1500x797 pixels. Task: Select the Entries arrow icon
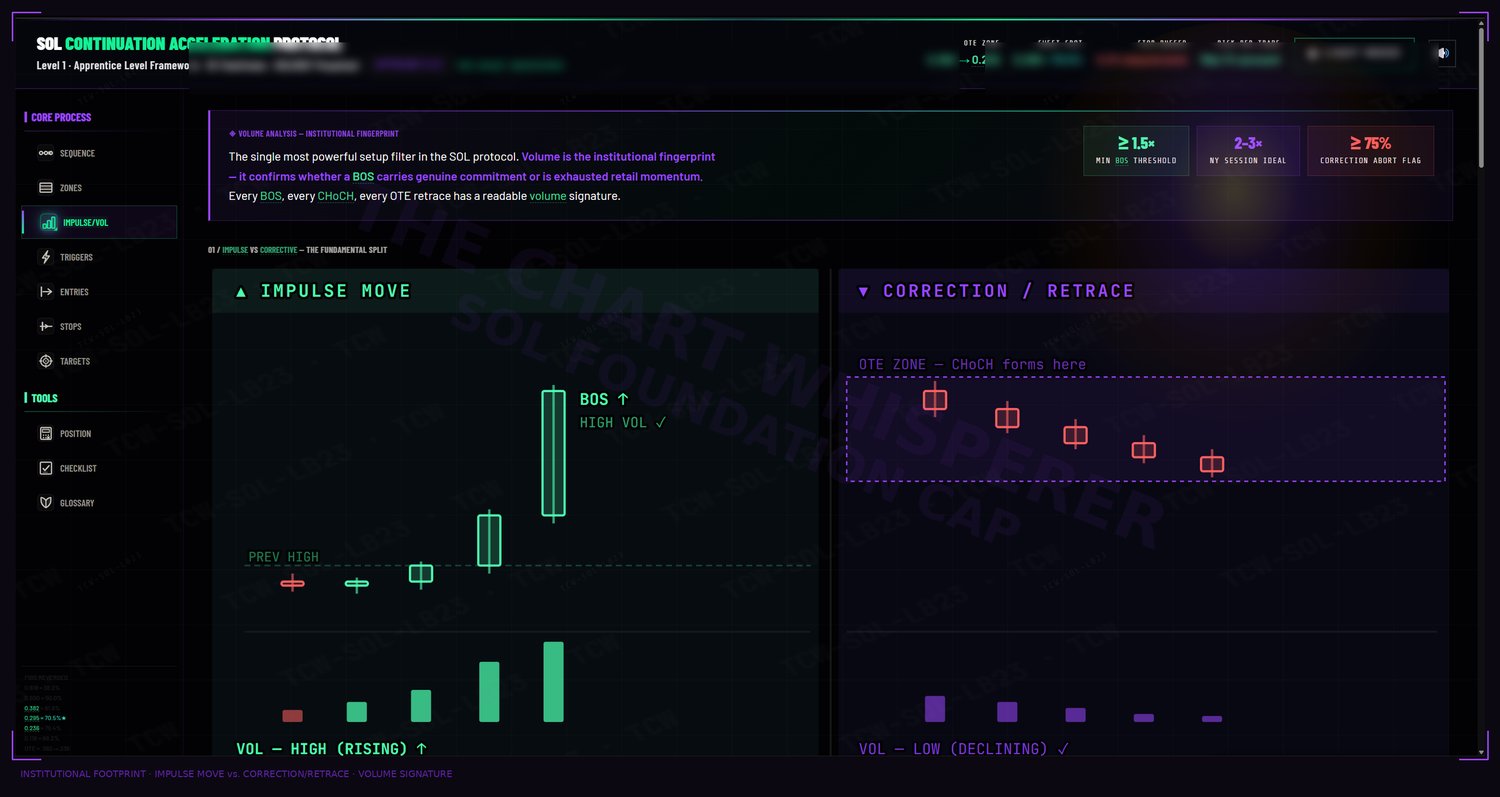[x=46, y=292]
